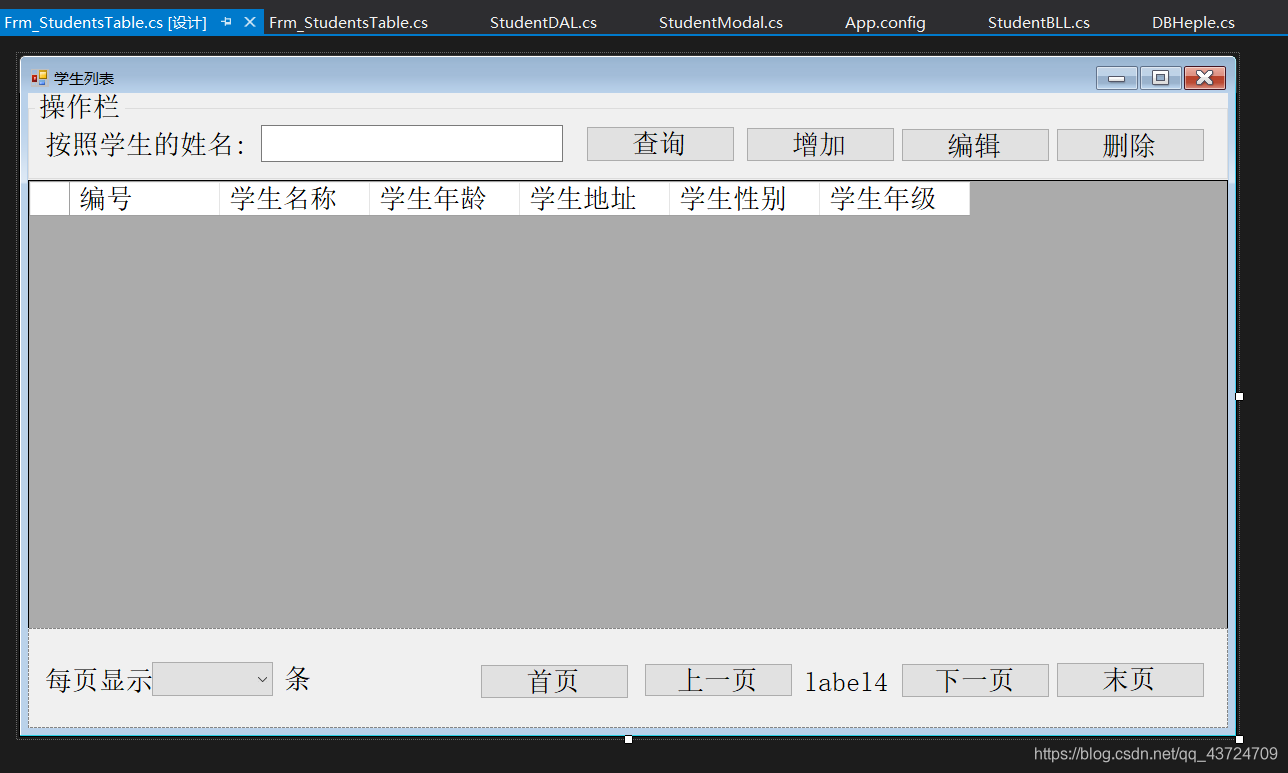Select the 操作栏 group box caption
1288x773 pixels.
pos(79,106)
